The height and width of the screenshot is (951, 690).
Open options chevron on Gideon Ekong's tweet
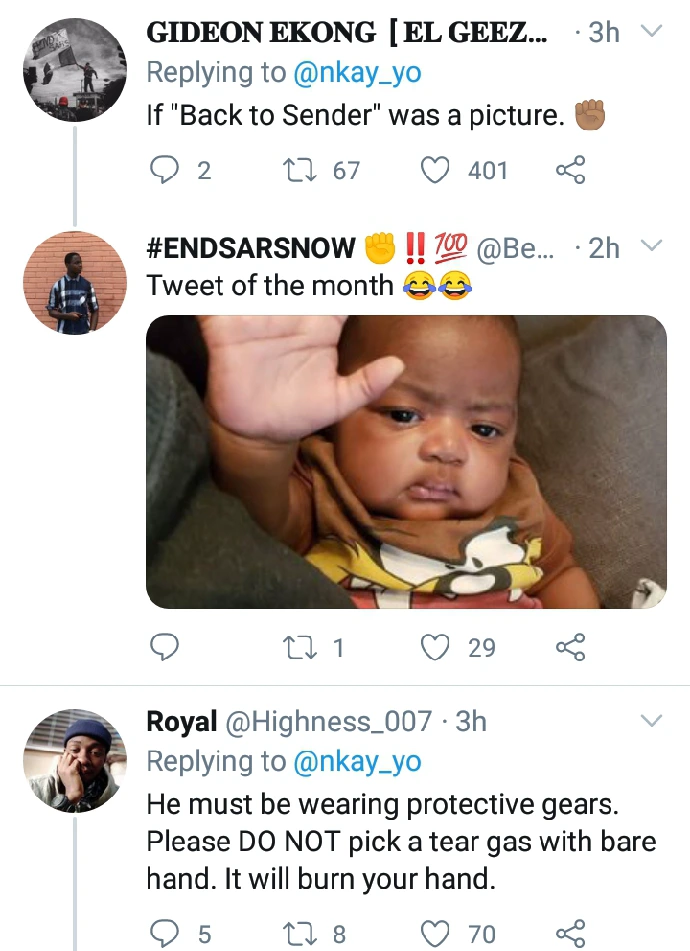click(x=651, y=33)
